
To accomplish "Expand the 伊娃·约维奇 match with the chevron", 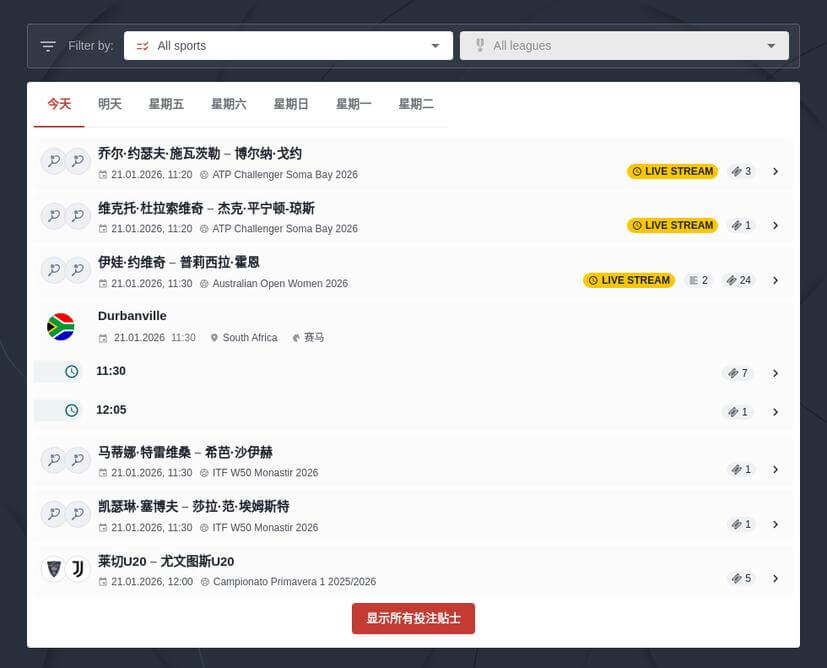I will pyautogui.click(x=776, y=280).
